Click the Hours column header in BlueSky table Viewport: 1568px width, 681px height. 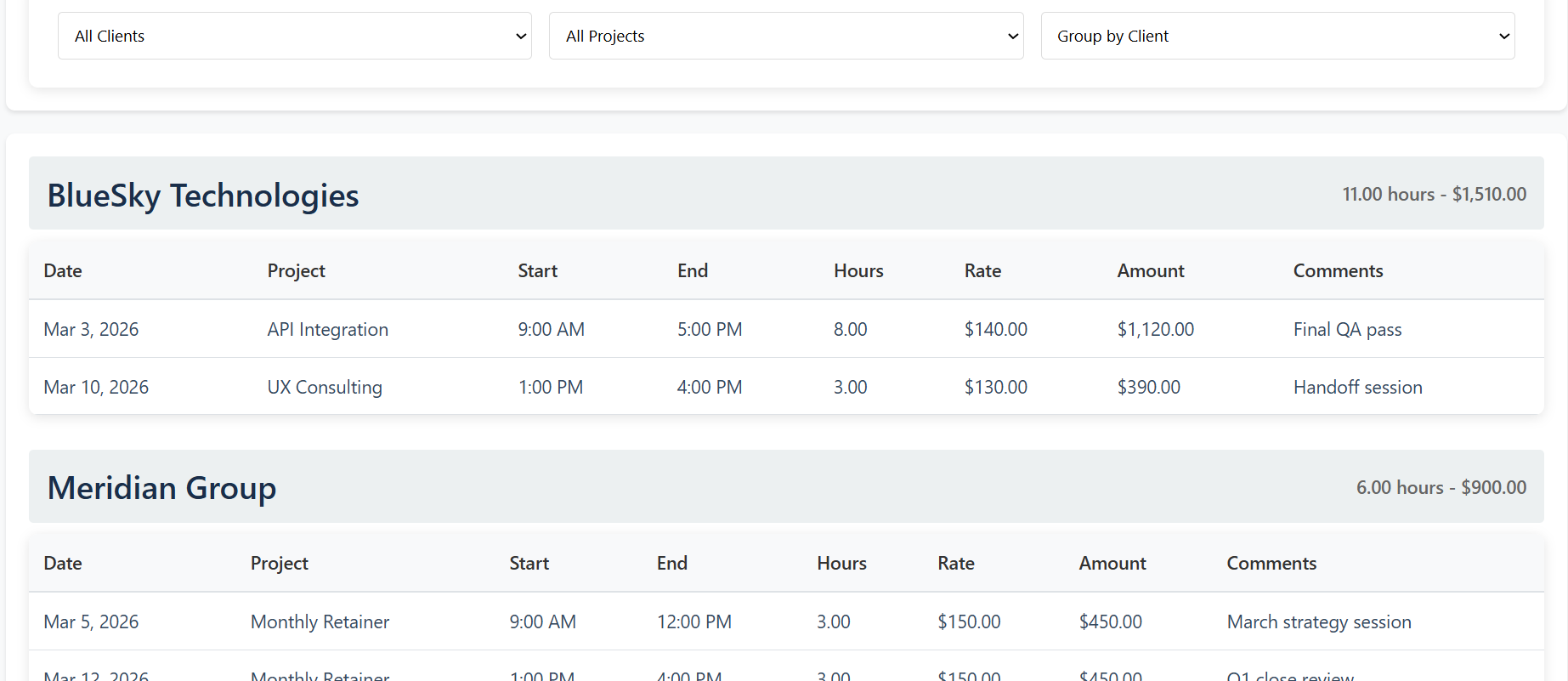point(858,270)
